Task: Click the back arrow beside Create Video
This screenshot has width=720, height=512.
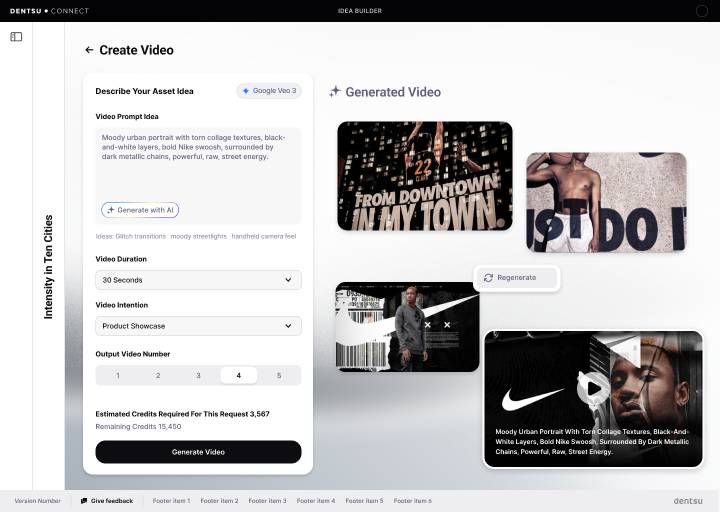Action: click(x=89, y=50)
